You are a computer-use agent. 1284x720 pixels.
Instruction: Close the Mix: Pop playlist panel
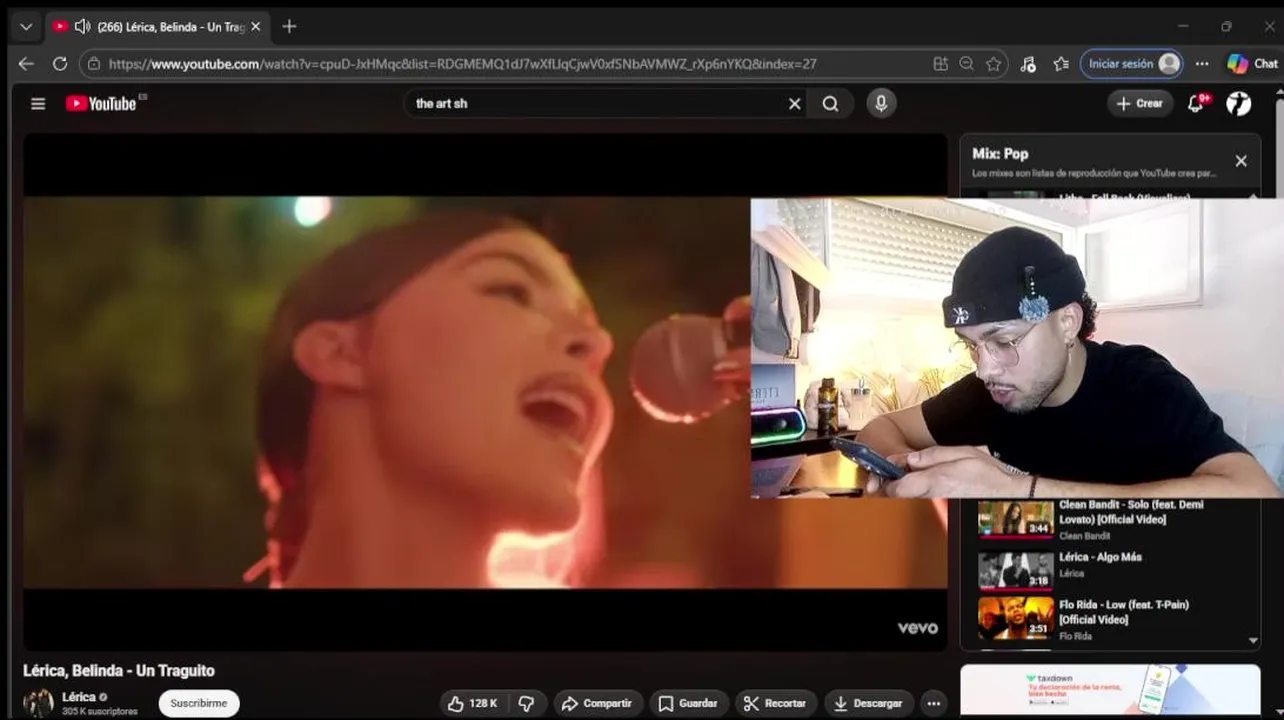pyautogui.click(x=1241, y=161)
